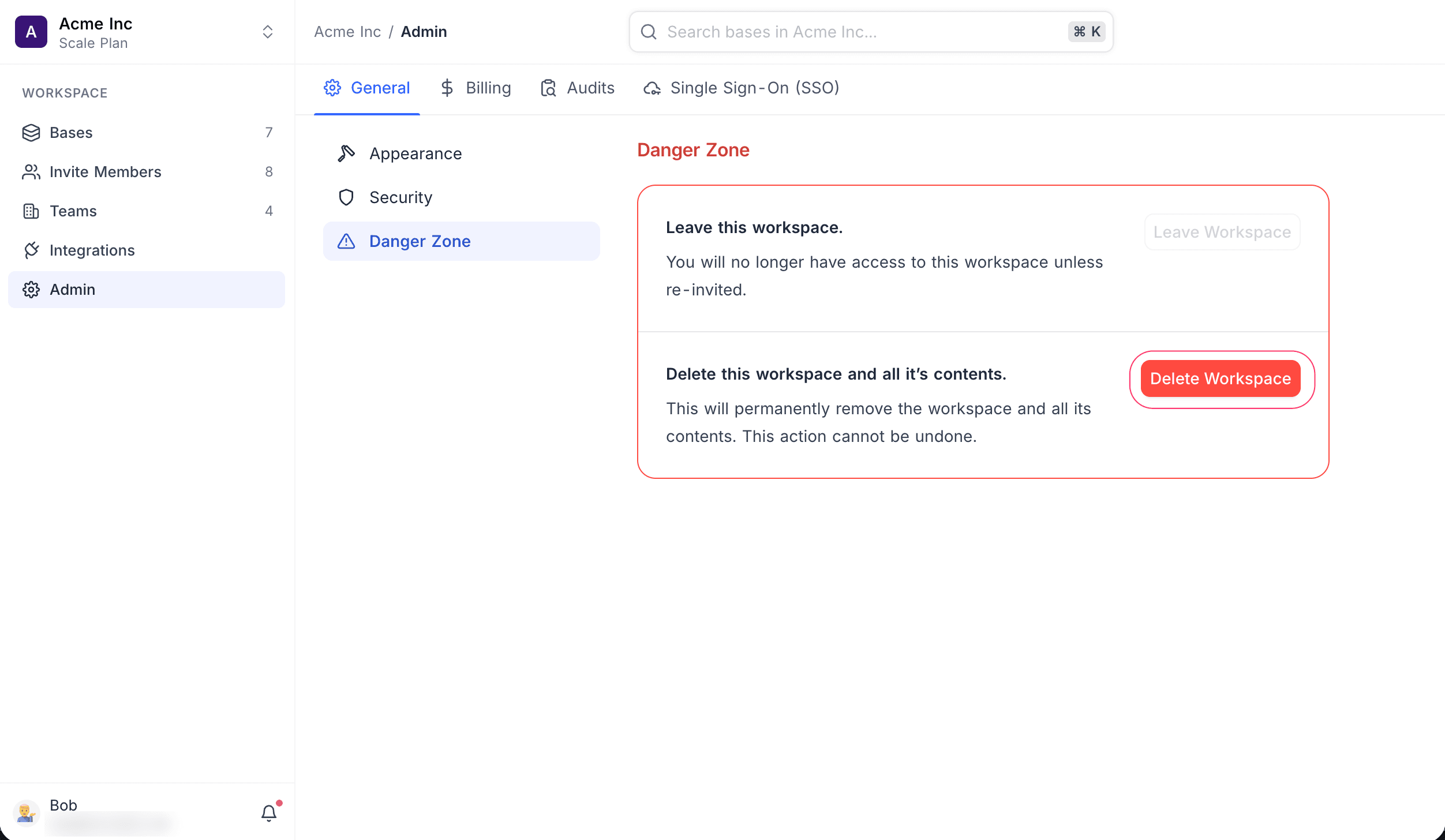Click the Integrations plug icon
1445x840 pixels.
click(31, 250)
